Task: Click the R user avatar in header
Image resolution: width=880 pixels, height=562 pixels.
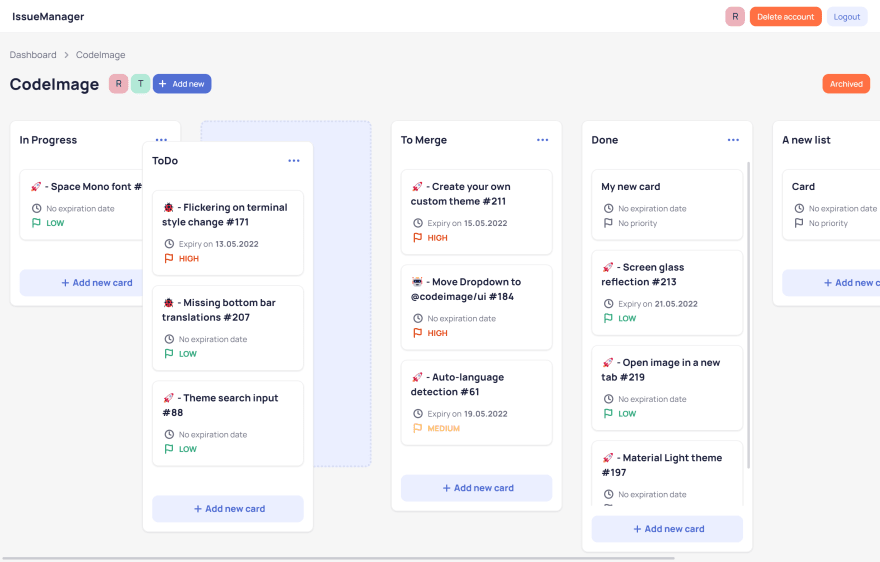Action: point(735,17)
